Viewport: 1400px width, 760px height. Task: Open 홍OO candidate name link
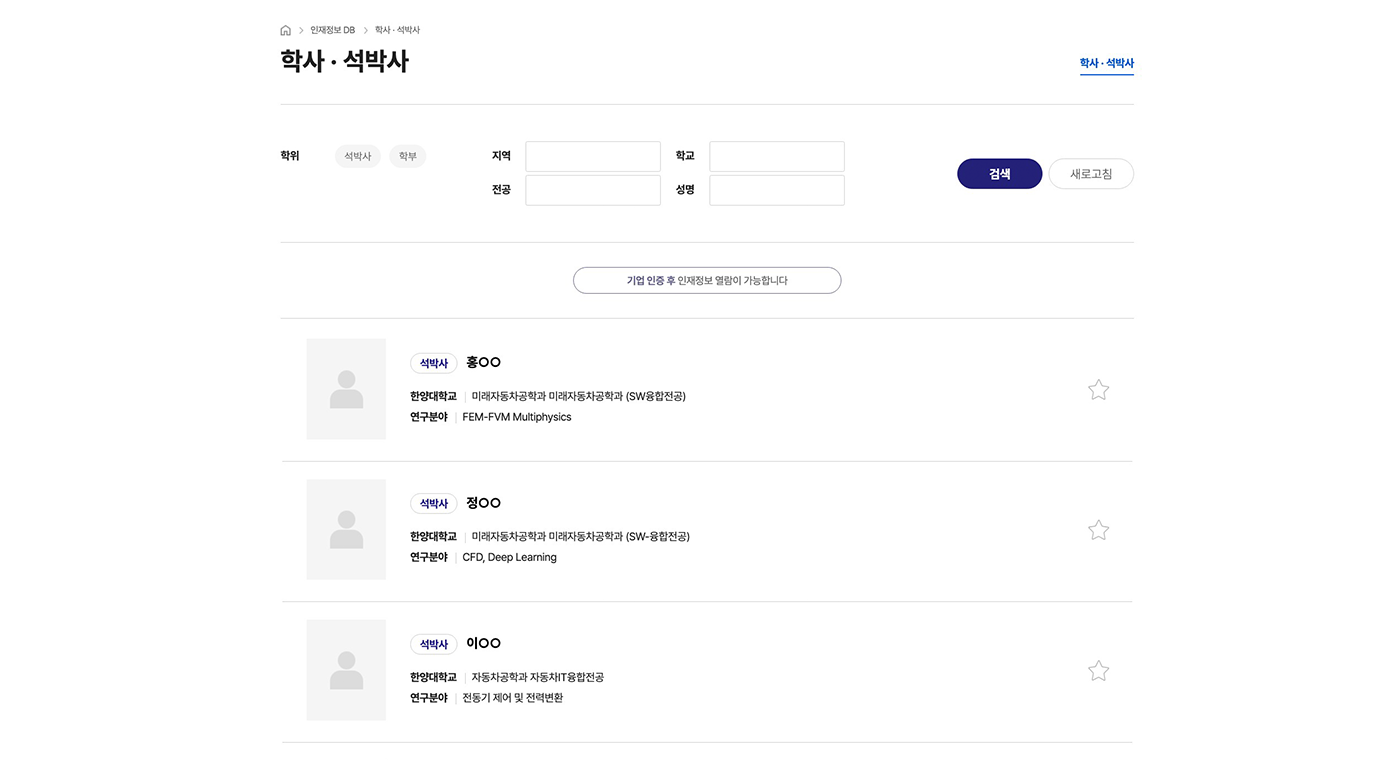point(483,362)
